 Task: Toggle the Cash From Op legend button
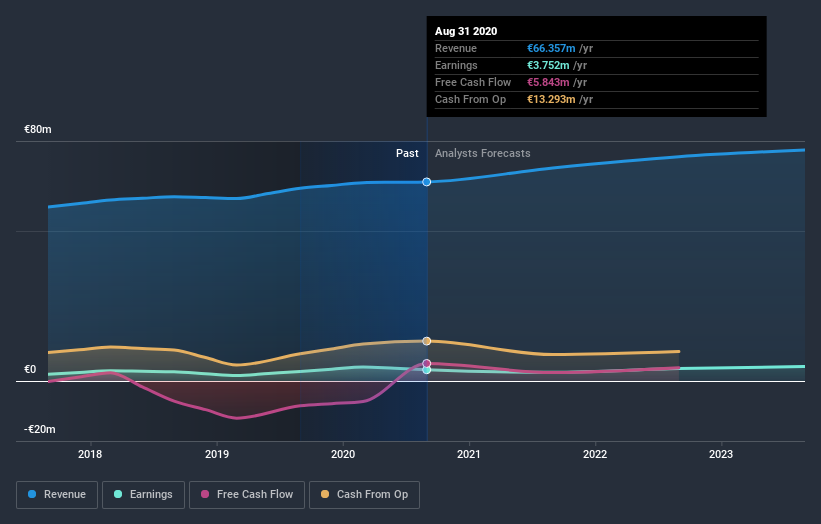tap(364, 495)
